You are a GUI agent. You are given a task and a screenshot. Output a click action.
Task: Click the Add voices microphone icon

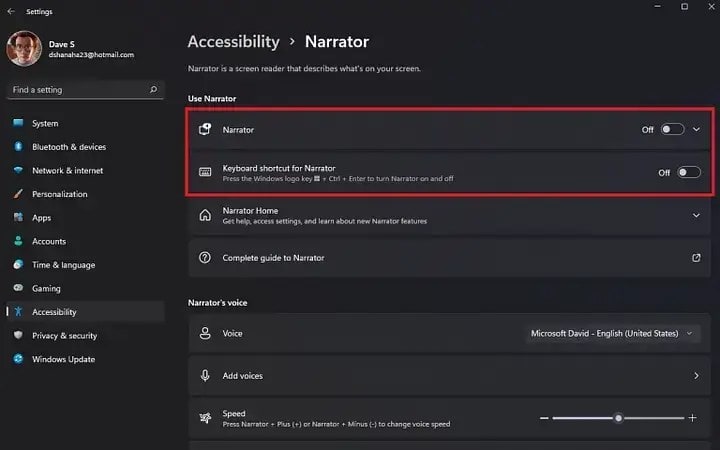click(x=205, y=376)
